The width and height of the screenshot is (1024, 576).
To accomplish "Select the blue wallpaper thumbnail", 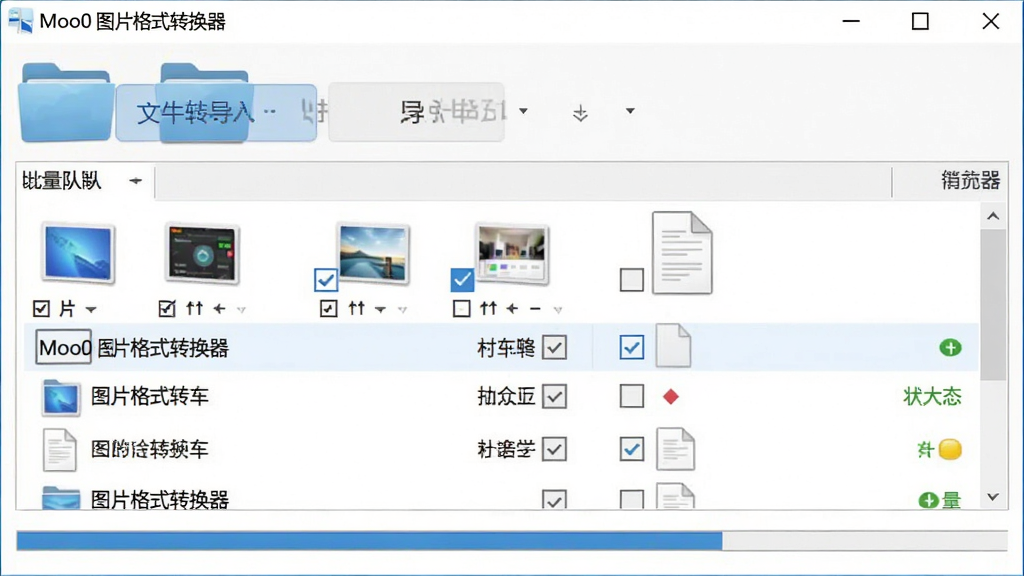I will tap(78, 253).
